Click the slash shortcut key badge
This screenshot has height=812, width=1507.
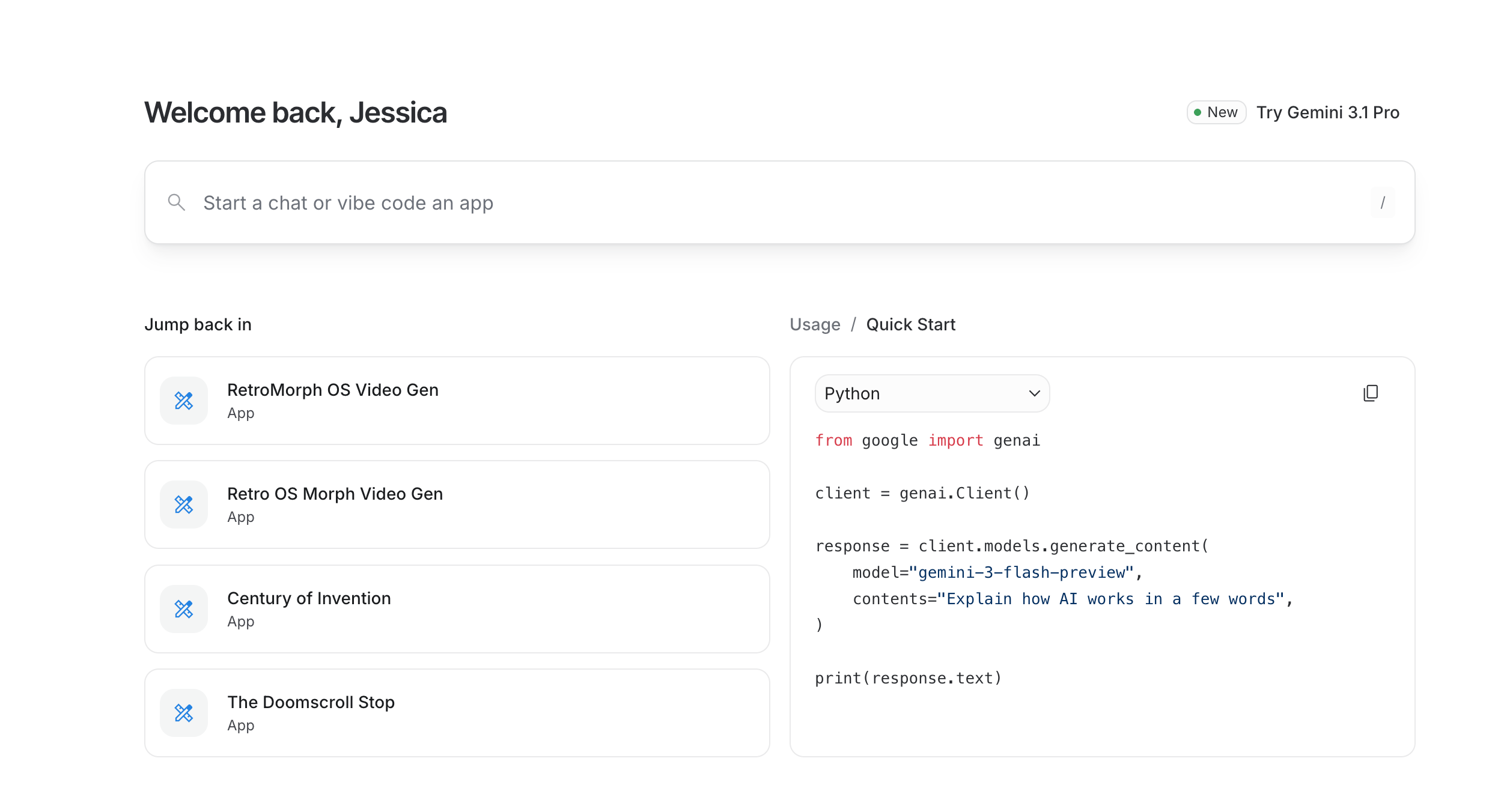tap(1382, 203)
